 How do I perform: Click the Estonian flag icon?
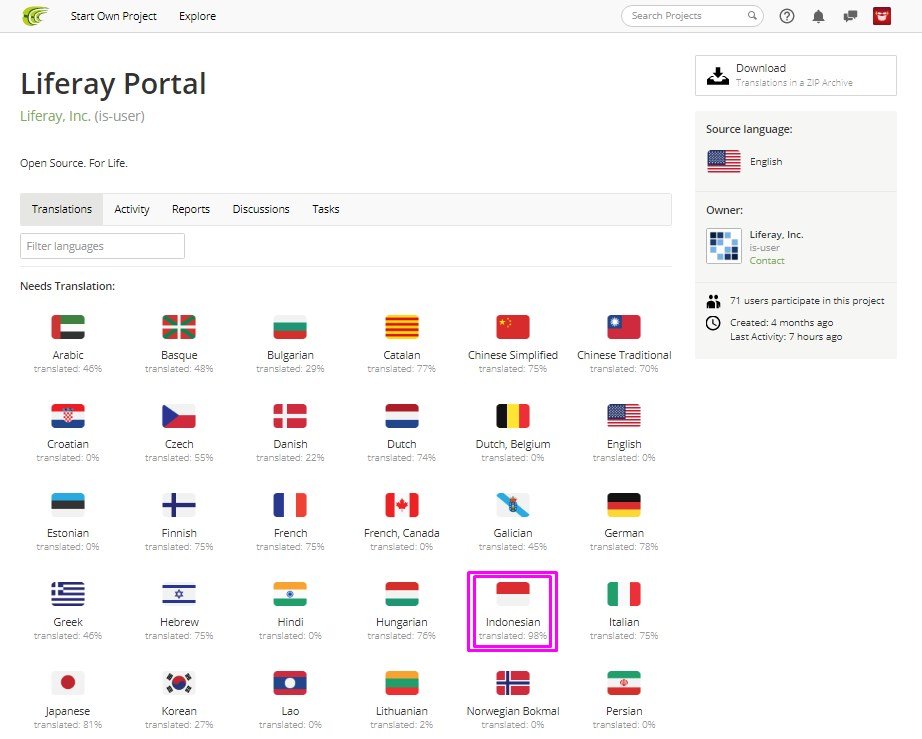[68, 504]
